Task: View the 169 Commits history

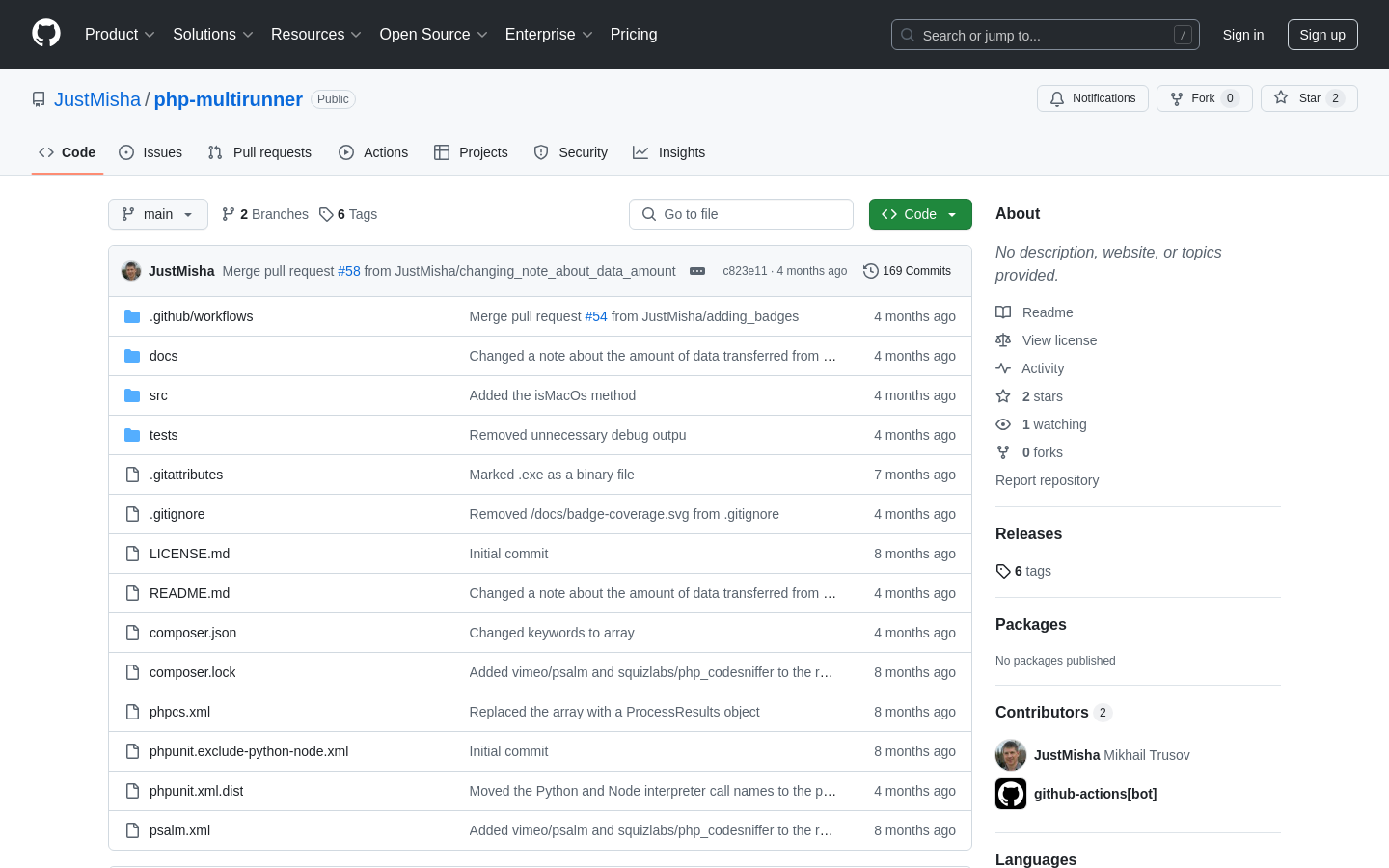Action: point(908,271)
